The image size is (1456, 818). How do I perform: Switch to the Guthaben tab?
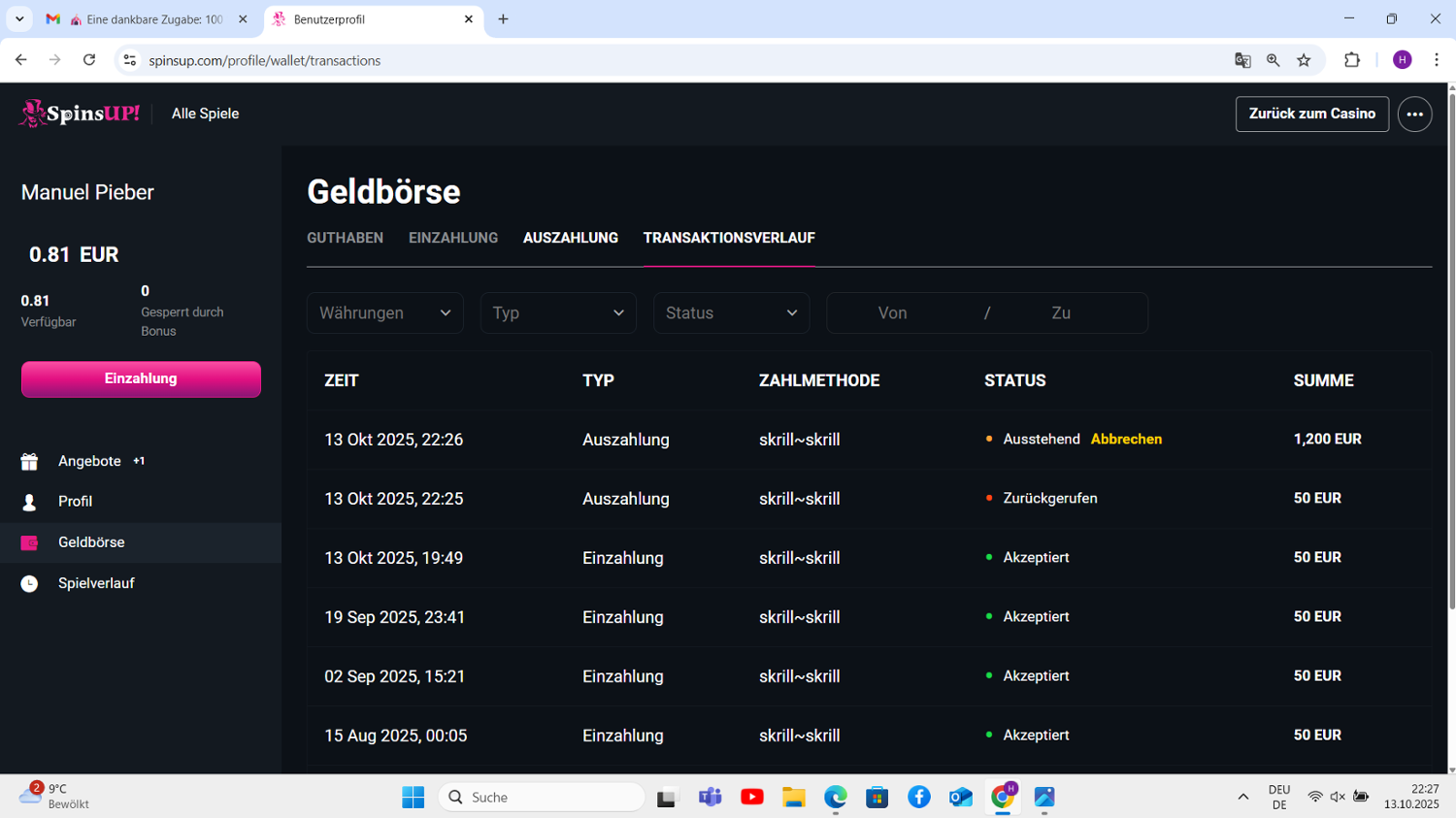pyautogui.click(x=345, y=238)
